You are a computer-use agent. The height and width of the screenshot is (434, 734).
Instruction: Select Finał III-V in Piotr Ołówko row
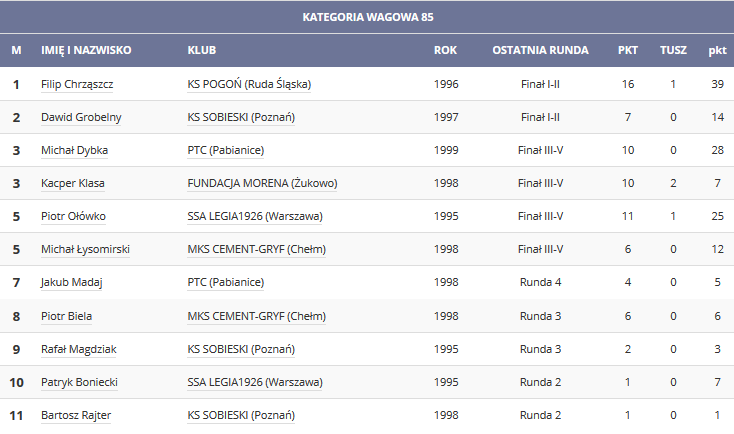pyautogui.click(x=540, y=216)
